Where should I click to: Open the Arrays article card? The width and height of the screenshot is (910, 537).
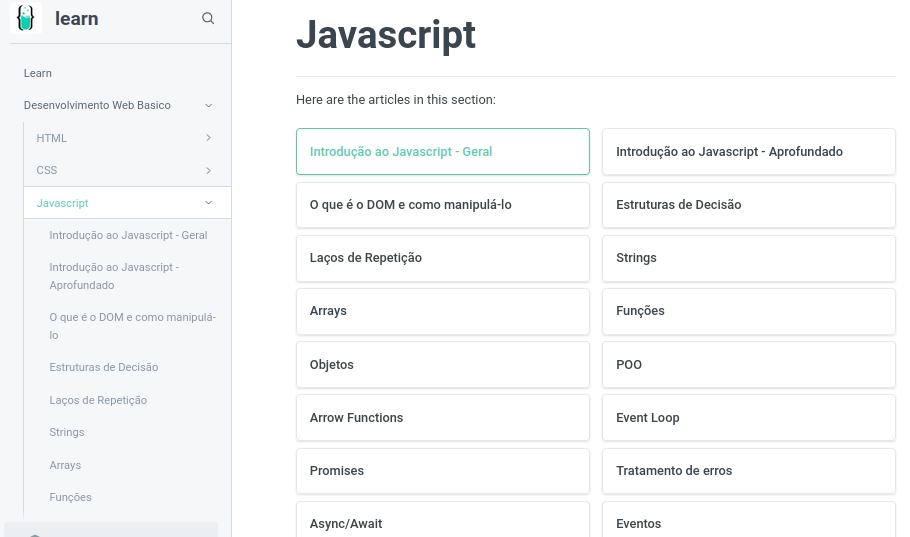point(442,311)
